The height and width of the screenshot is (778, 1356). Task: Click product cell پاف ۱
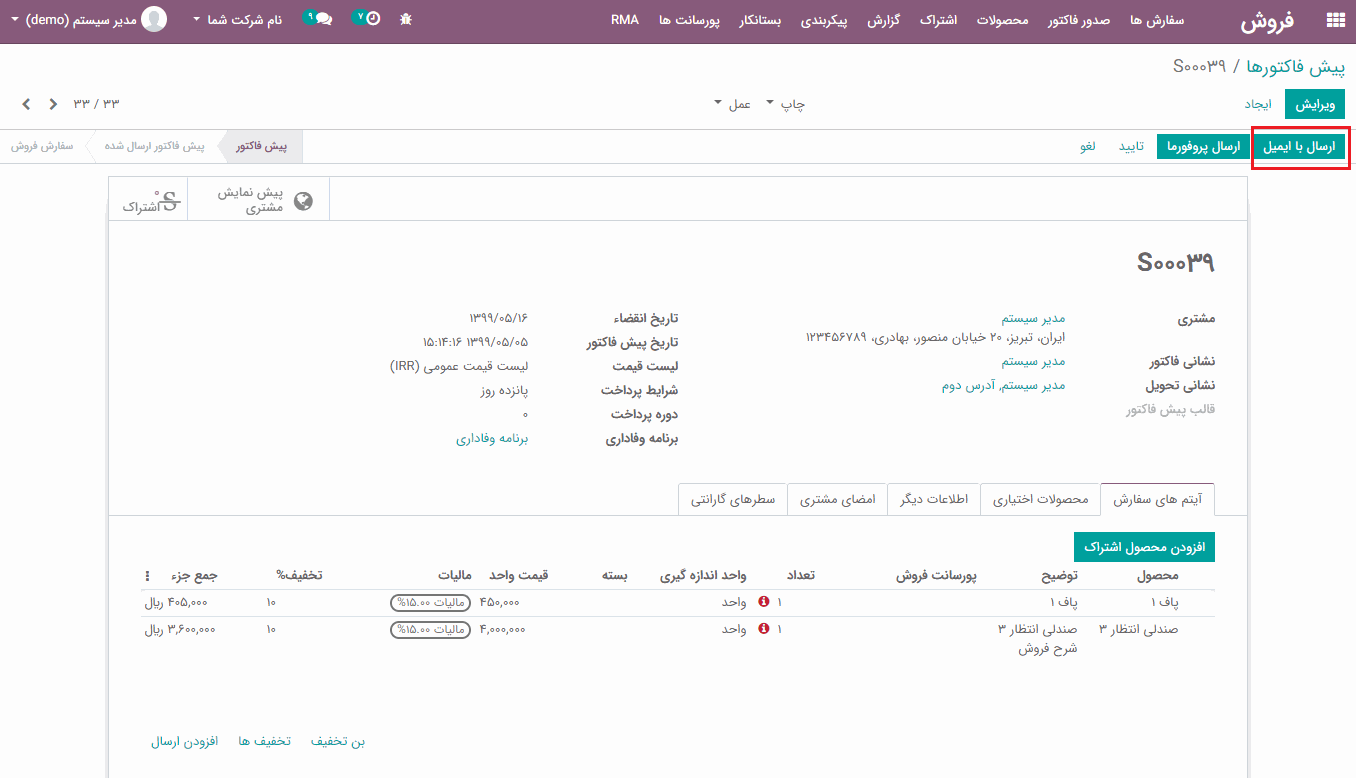point(1164,602)
